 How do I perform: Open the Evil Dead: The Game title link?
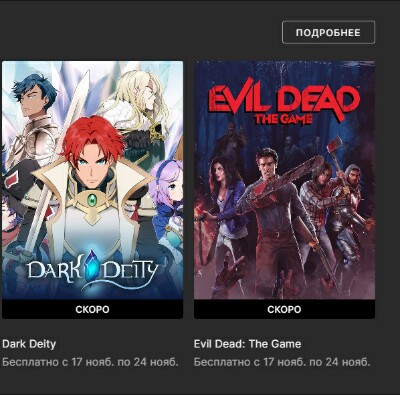point(247,344)
